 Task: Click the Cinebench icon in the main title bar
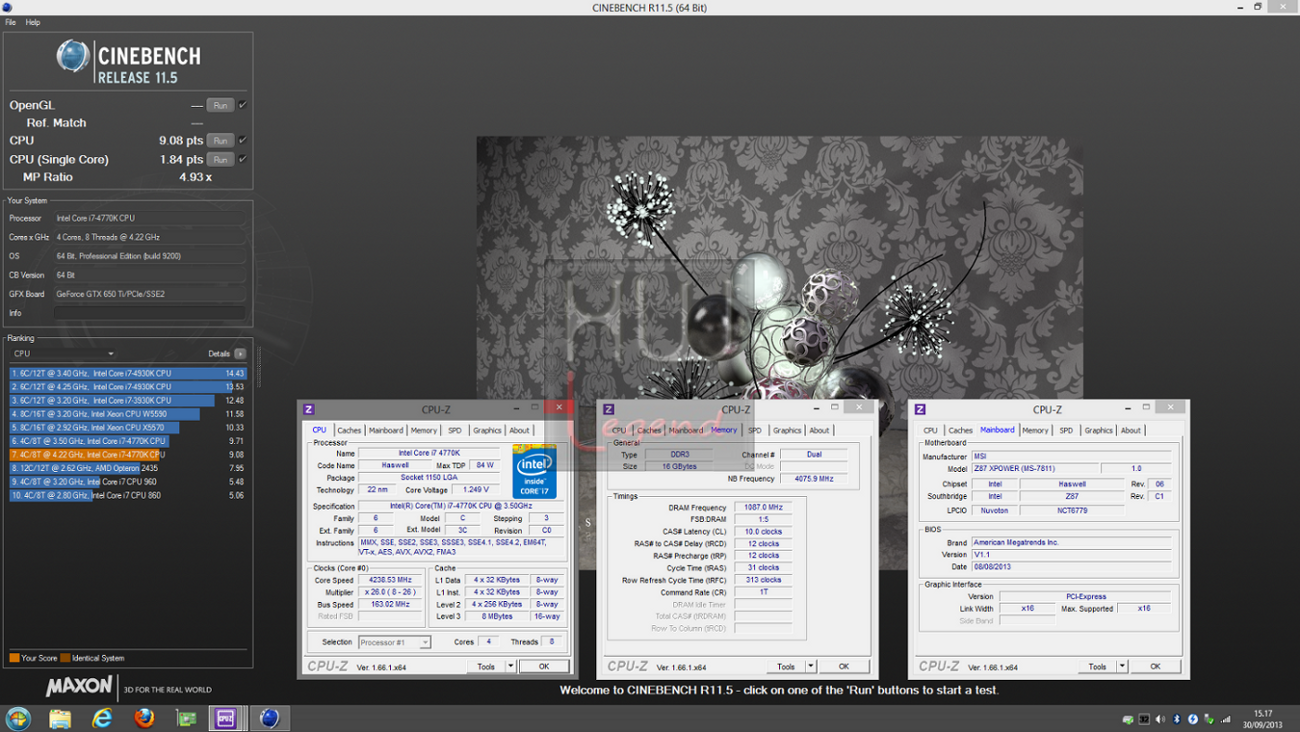7,7
